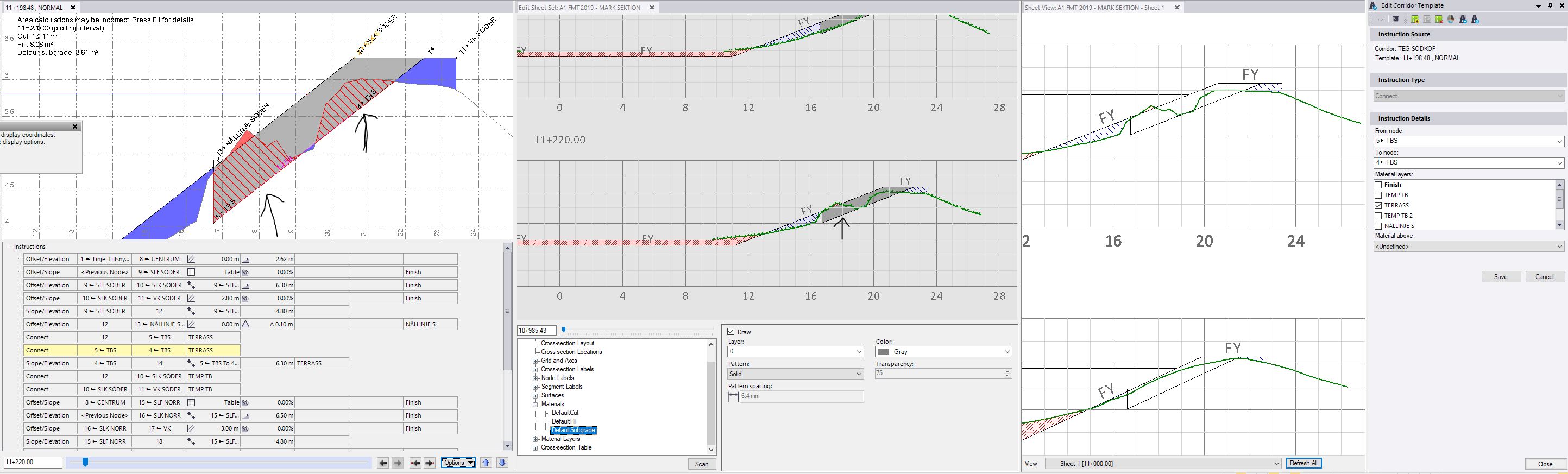The height and width of the screenshot is (474, 1568).
Task: Uncheck the TERRASS material layer
Action: 1378,206
